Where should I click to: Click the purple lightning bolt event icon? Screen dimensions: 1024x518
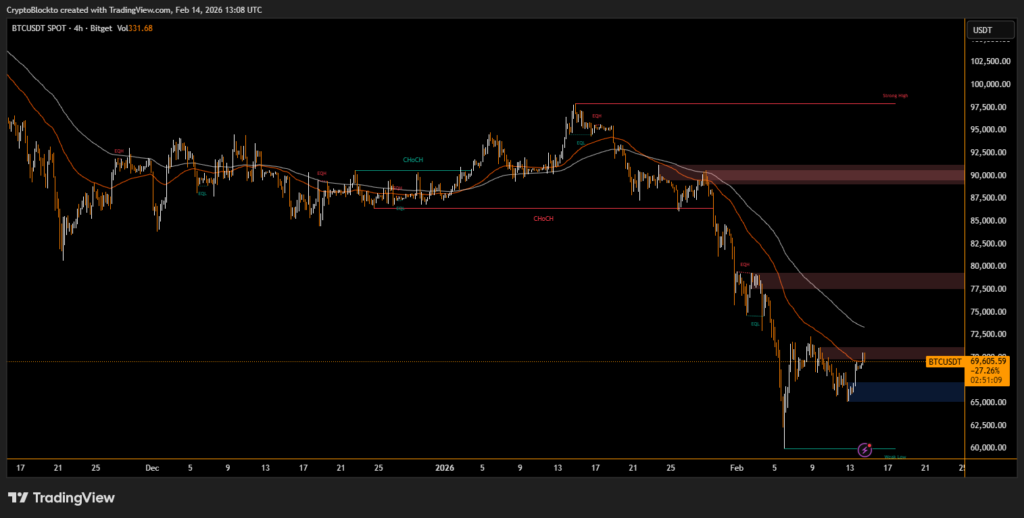[x=865, y=451]
